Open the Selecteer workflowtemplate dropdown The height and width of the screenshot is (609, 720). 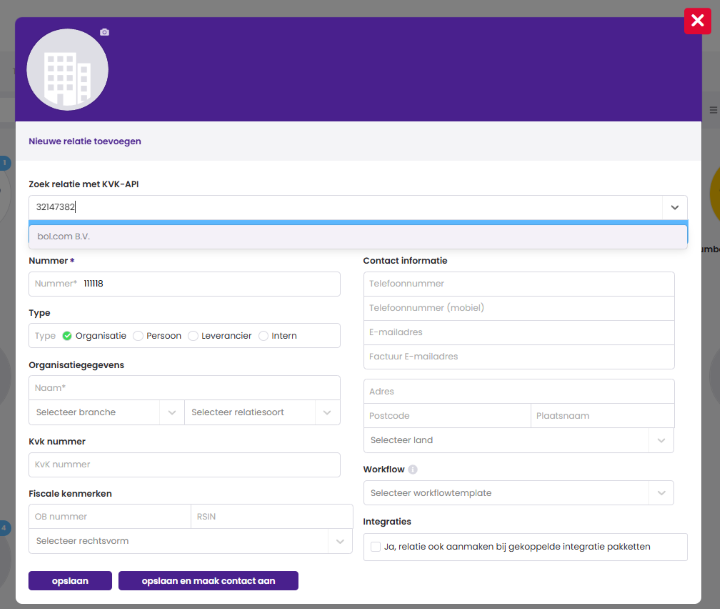[660, 493]
